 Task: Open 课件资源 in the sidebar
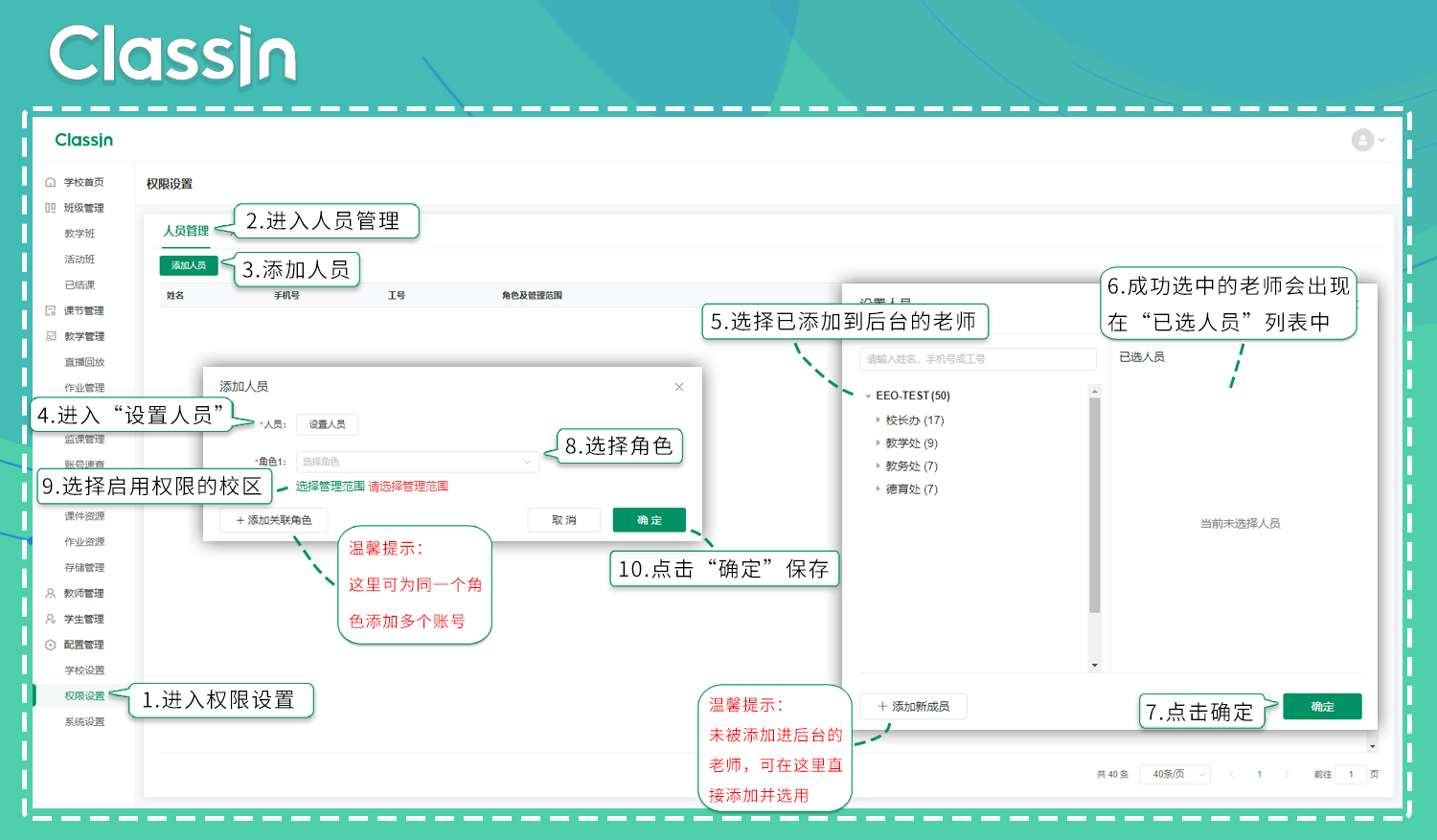84,516
